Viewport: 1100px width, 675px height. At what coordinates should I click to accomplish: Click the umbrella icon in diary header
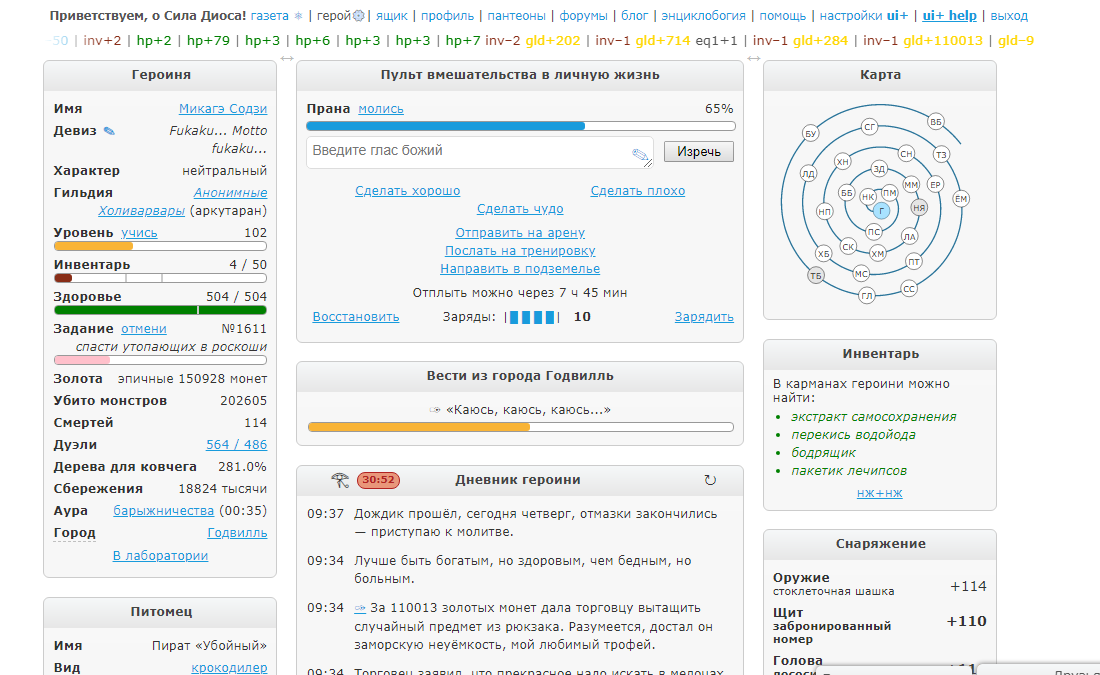pyautogui.click(x=340, y=480)
